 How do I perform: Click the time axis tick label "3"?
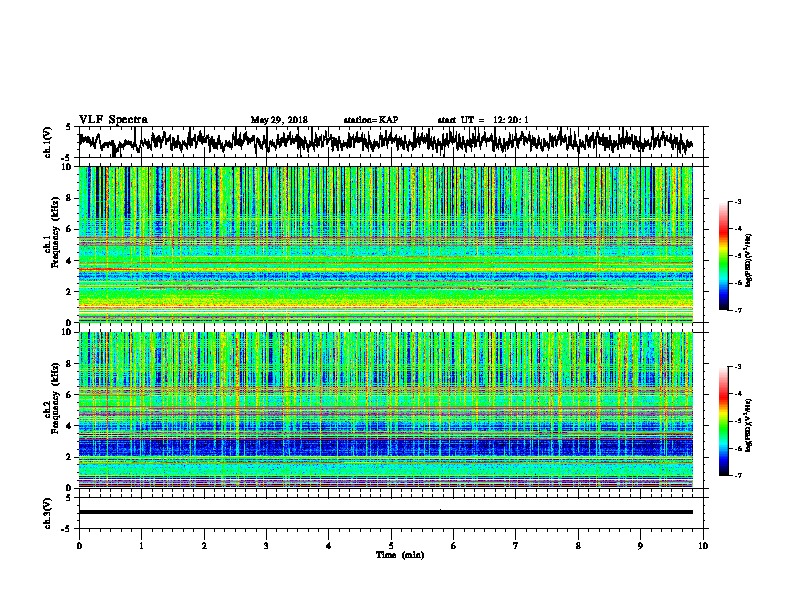(266, 546)
